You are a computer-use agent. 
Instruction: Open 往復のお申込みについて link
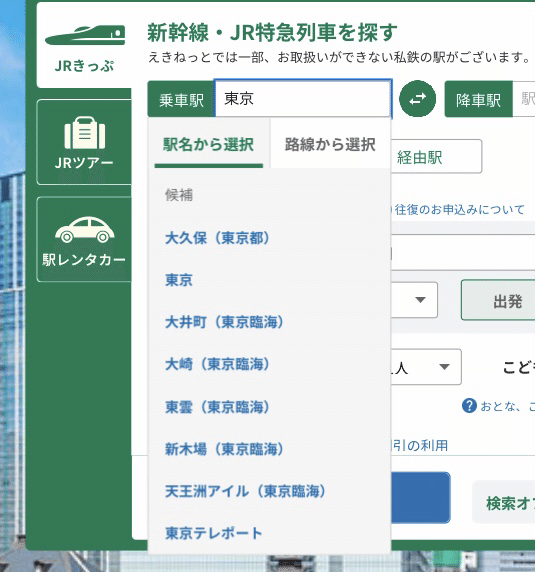(460, 210)
